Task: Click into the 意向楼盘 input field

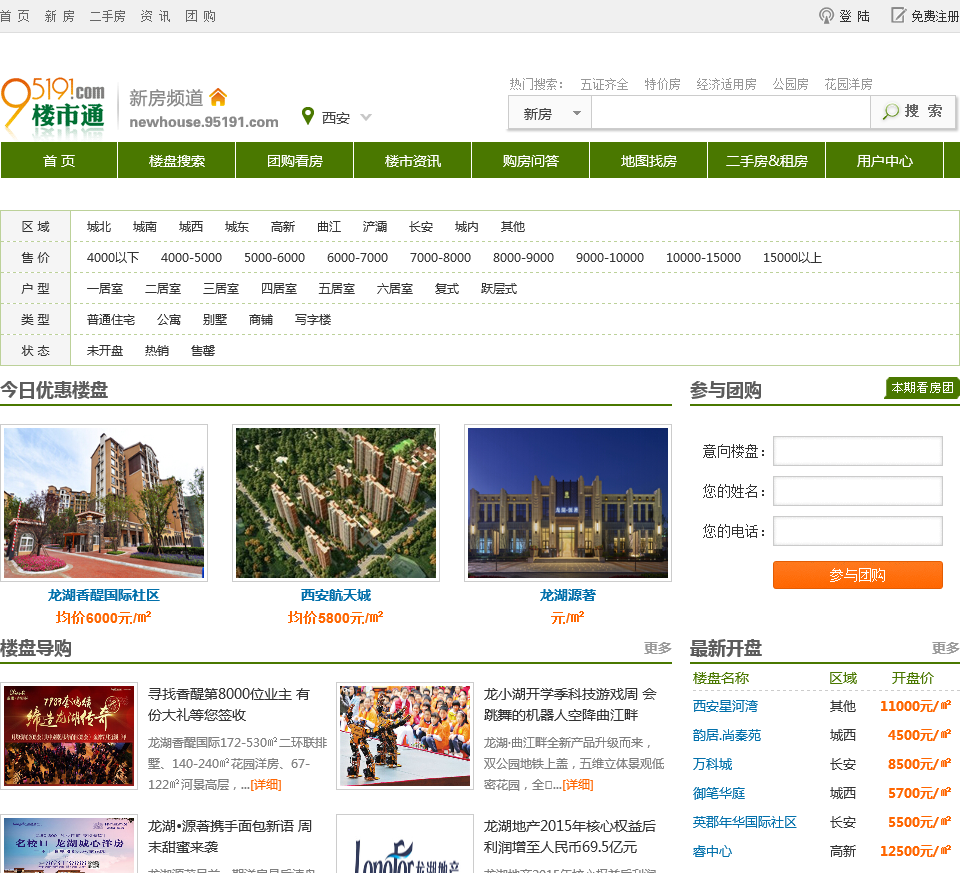Action: [x=857, y=451]
